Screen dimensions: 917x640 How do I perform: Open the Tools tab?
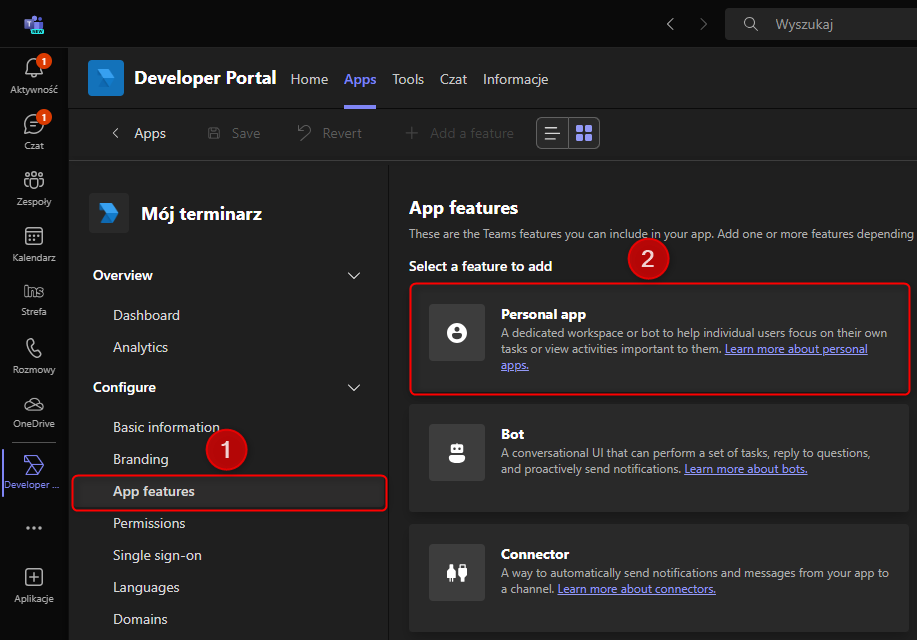pos(408,79)
